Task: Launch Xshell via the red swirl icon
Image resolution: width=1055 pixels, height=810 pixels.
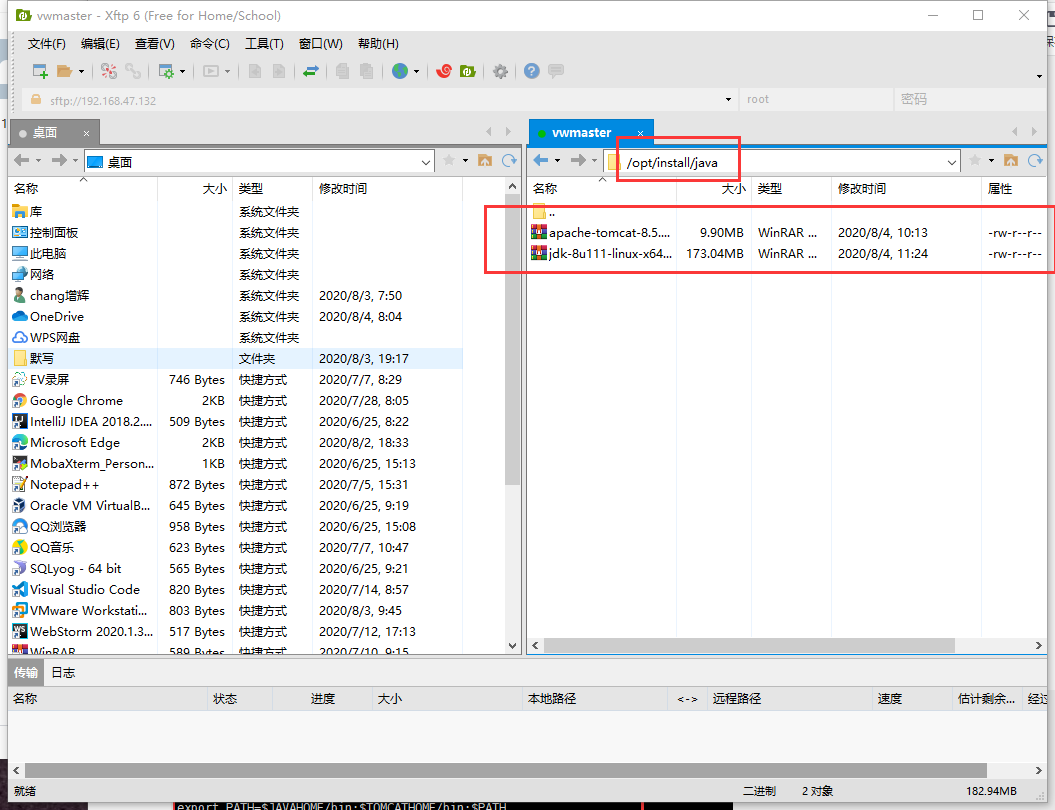Action: pyautogui.click(x=443, y=71)
